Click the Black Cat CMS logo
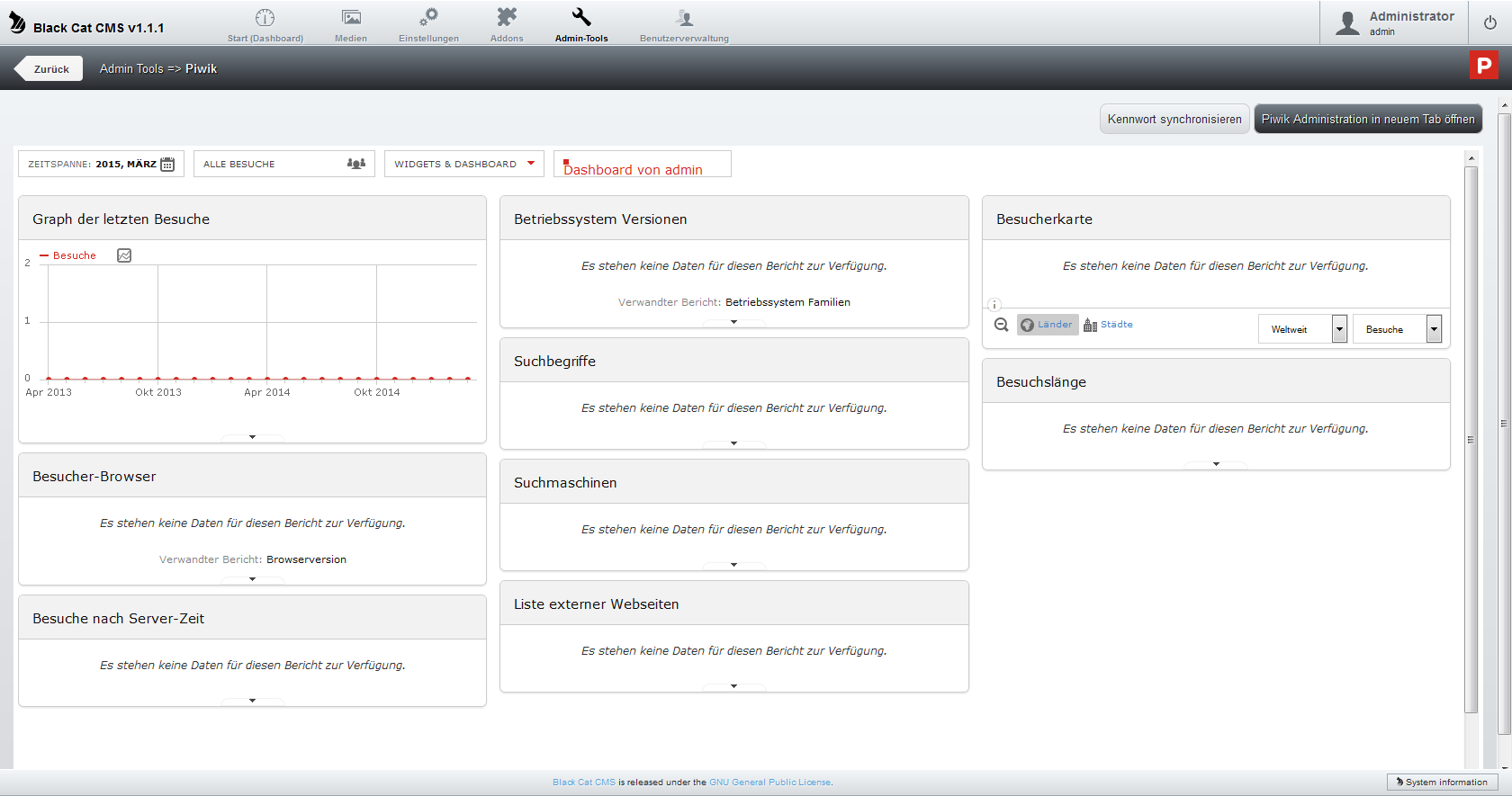The height and width of the screenshot is (796, 1512). point(17,23)
